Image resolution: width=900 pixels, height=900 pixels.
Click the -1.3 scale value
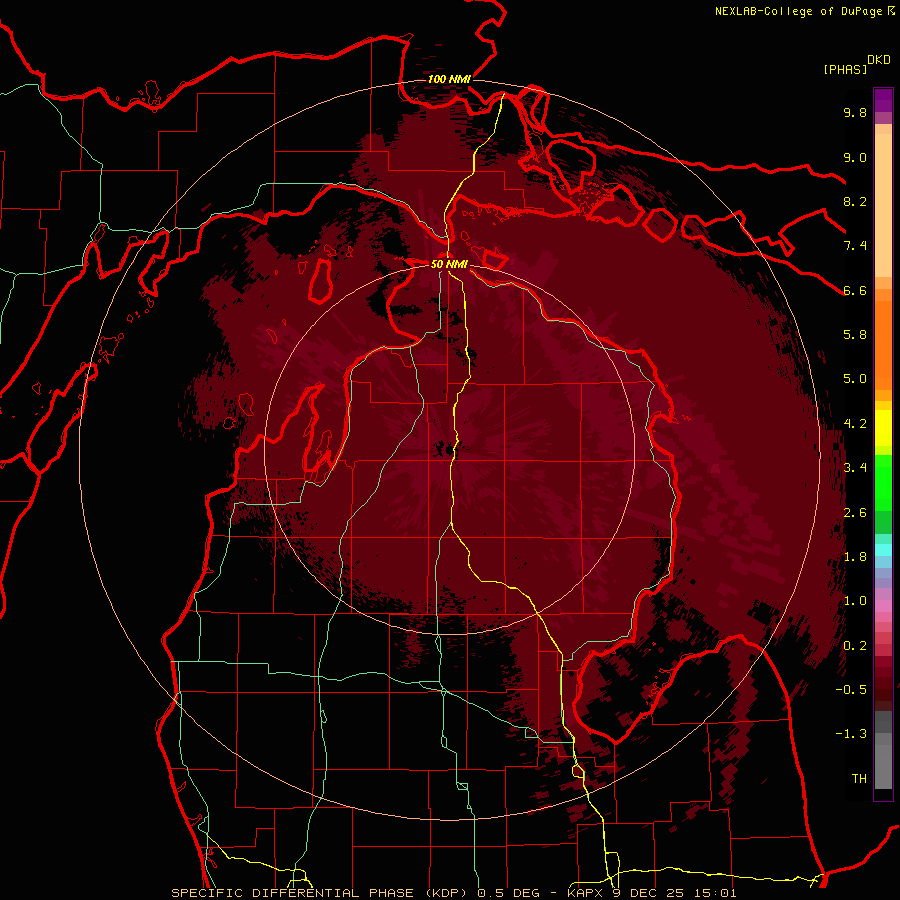[851, 734]
